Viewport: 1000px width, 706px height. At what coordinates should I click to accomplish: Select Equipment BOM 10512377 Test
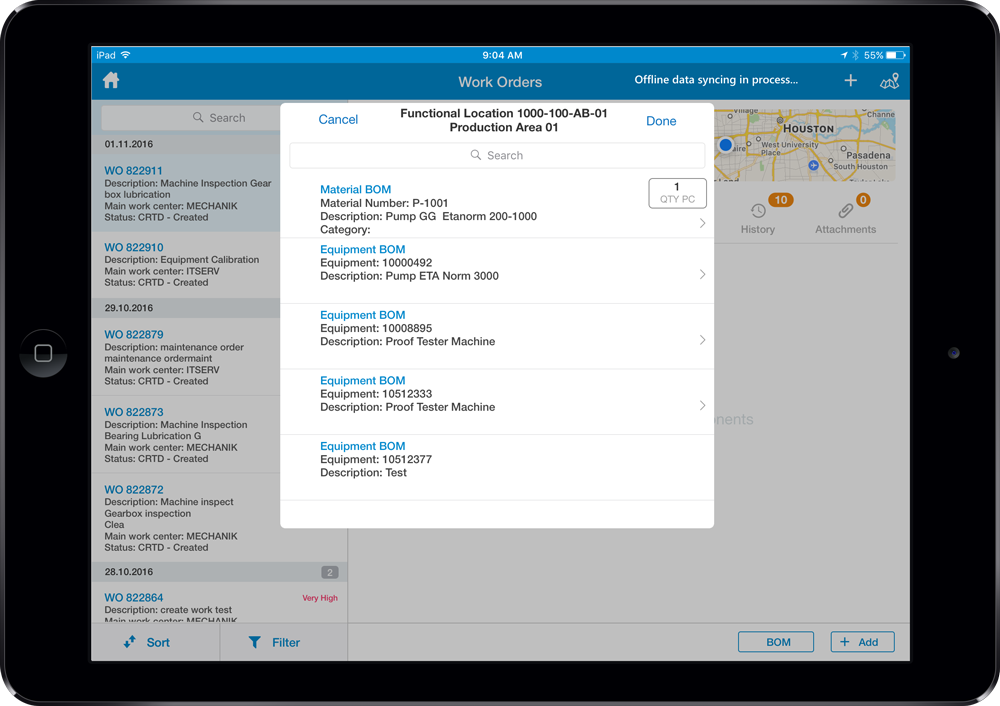[x=497, y=467]
